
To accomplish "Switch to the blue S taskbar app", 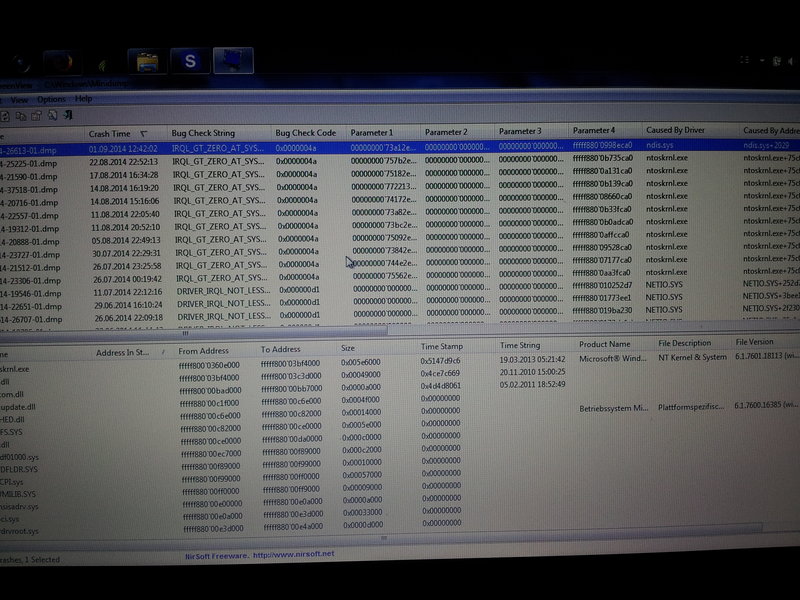I will tap(190, 62).
